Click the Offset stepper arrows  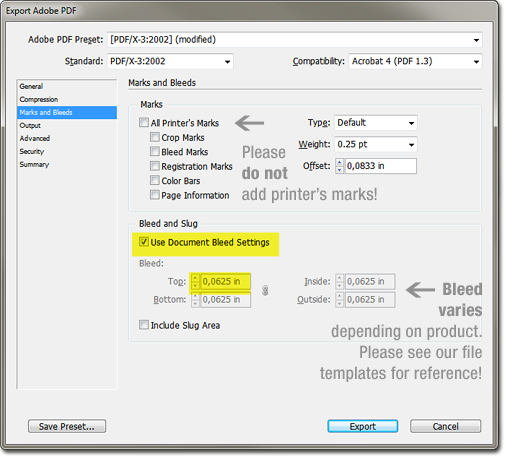pos(339,166)
